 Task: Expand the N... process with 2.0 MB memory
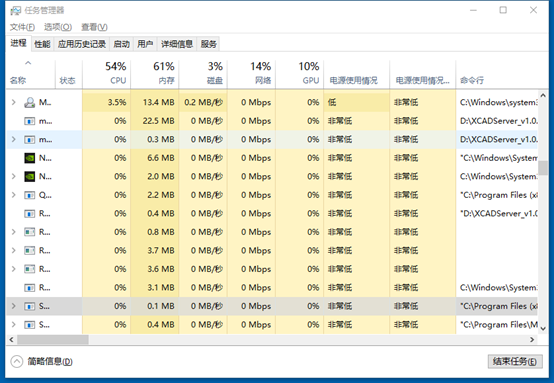click(13, 176)
